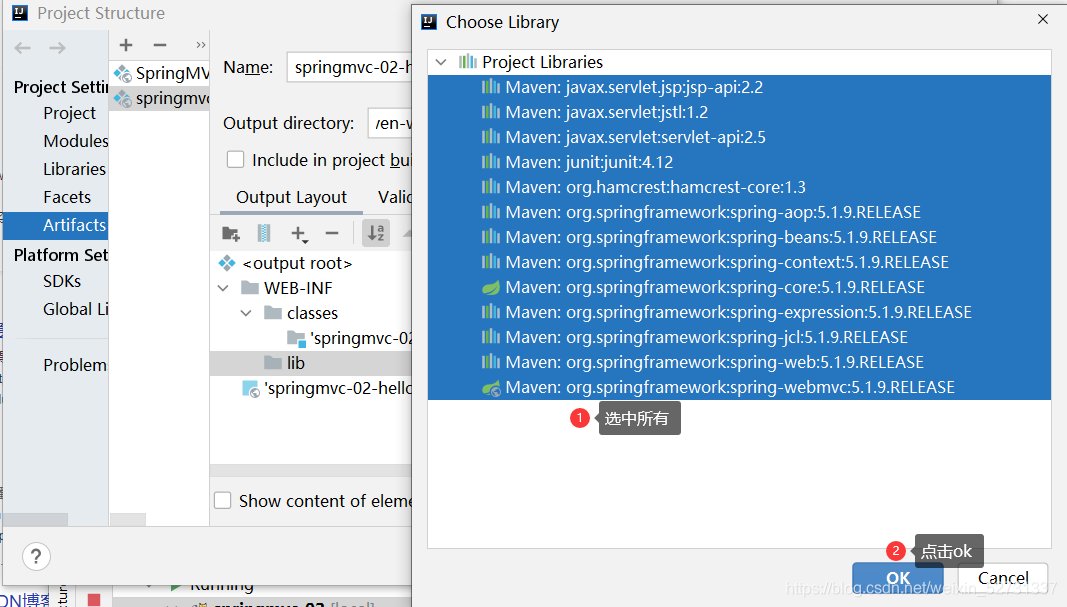The image size is (1067, 607).
Task: Close the Choose Library dialog
Action: [x=1043, y=20]
